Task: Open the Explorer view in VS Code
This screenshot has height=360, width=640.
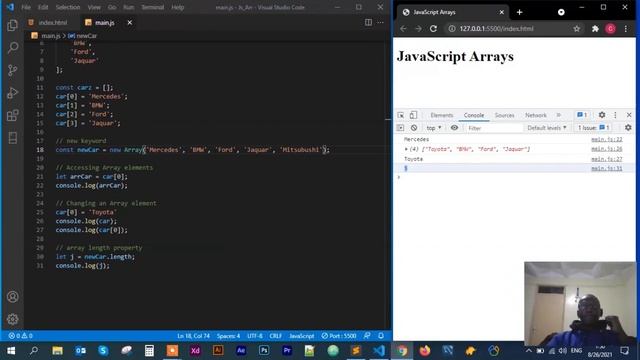Action: (x=13, y=25)
